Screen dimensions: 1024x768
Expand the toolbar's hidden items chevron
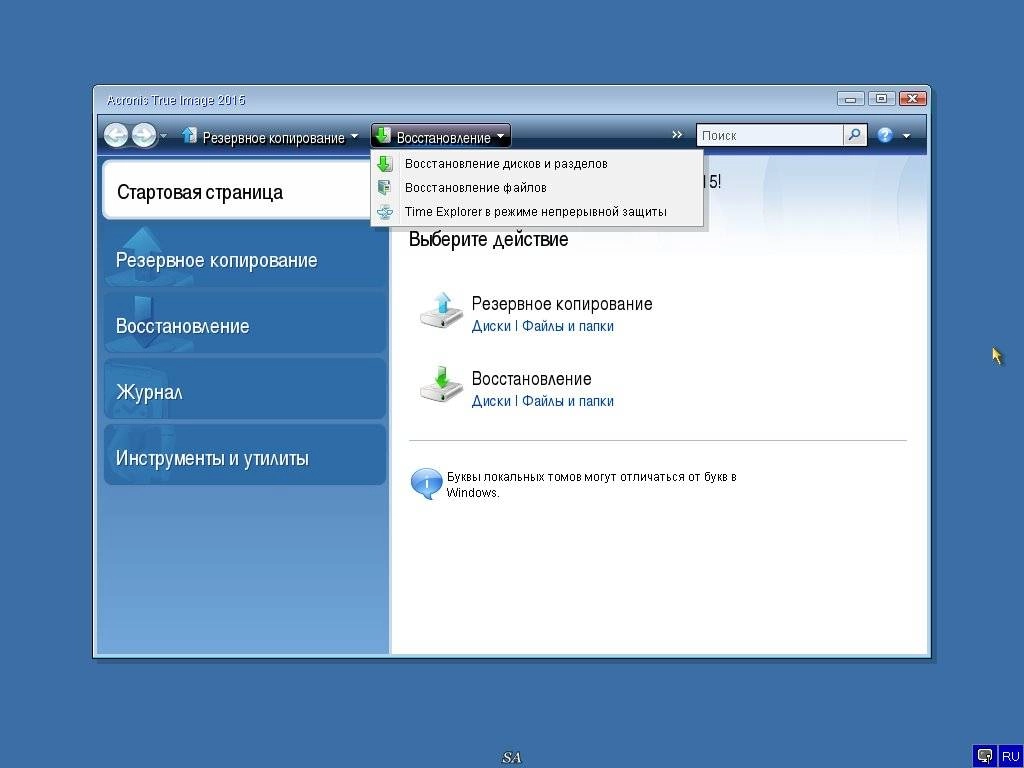point(677,135)
